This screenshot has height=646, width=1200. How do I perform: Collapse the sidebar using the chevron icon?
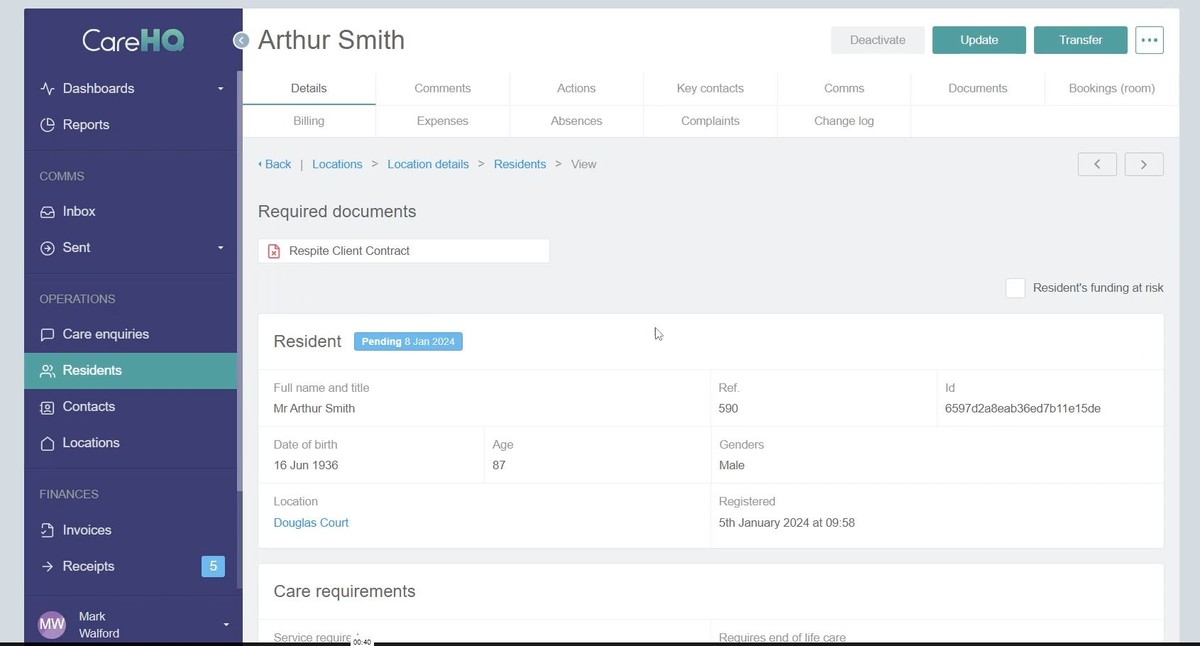coord(241,40)
